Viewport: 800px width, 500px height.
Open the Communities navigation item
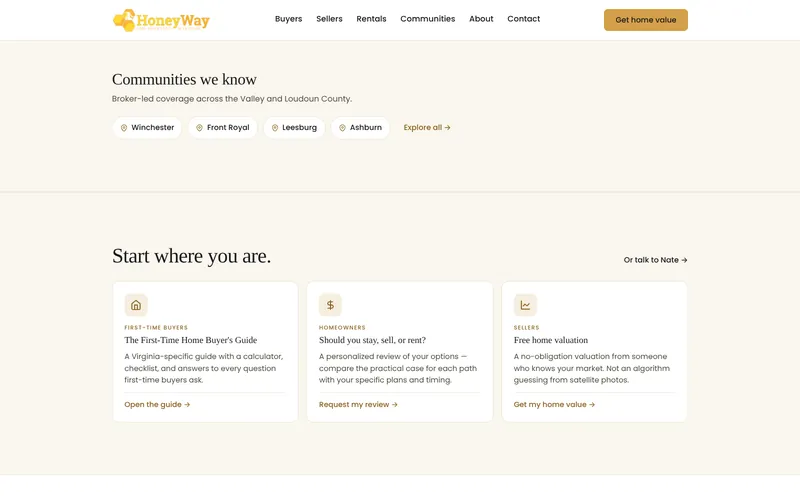(428, 19)
